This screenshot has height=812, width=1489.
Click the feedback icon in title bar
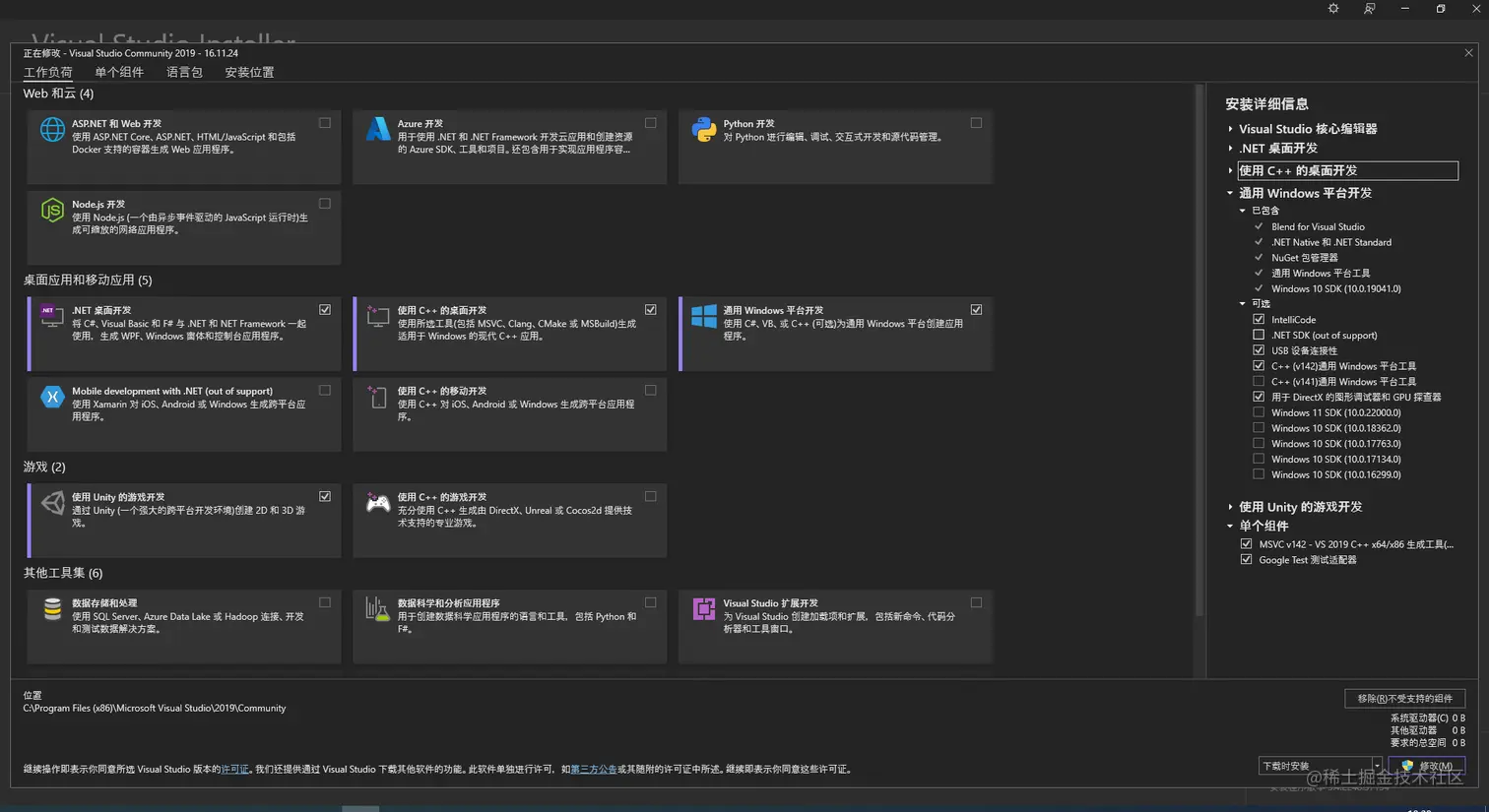pyautogui.click(x=1369, y=9)
